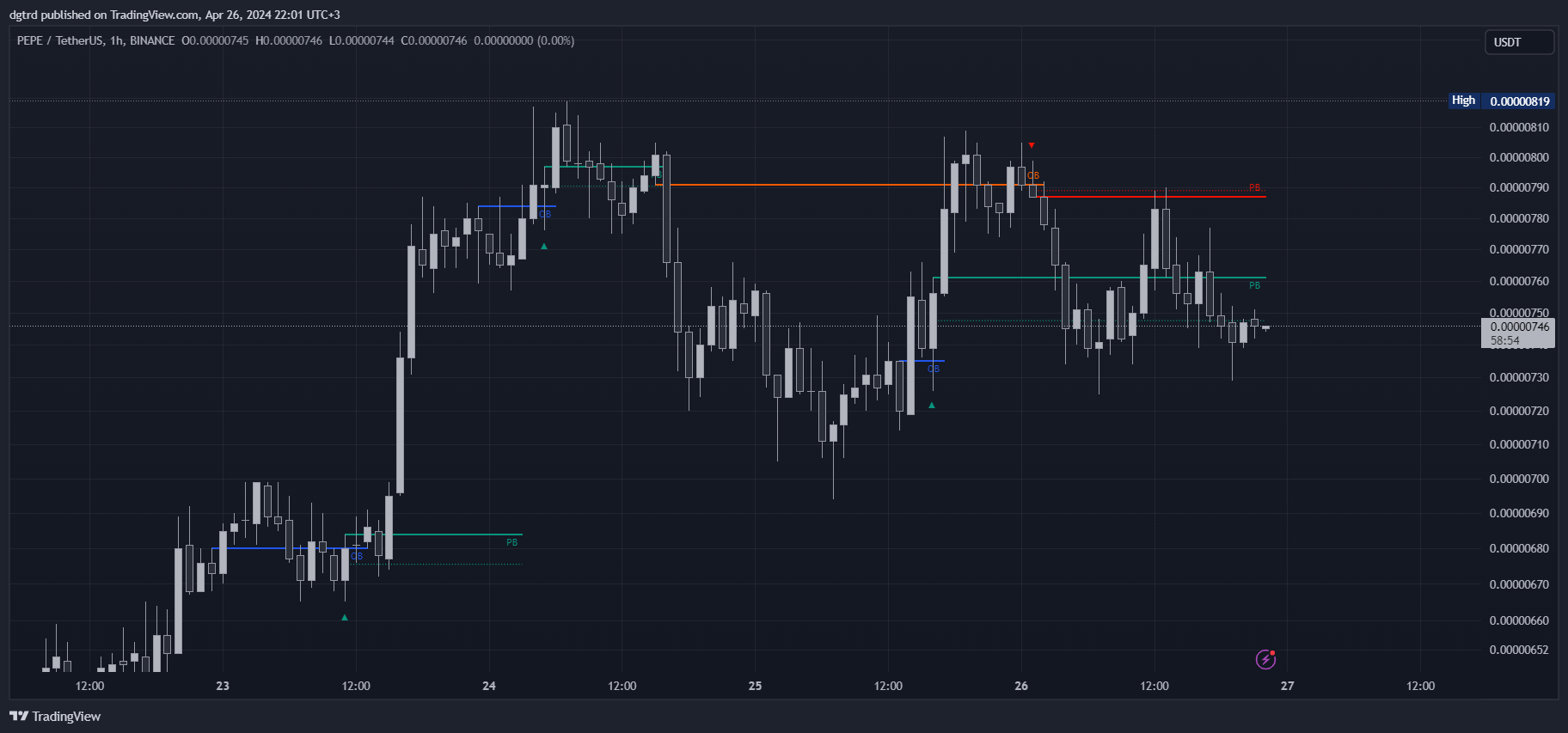1568x733 pixels.
Task: Click the lightning bolt flash icon
Action: (x=1265, y=659)
